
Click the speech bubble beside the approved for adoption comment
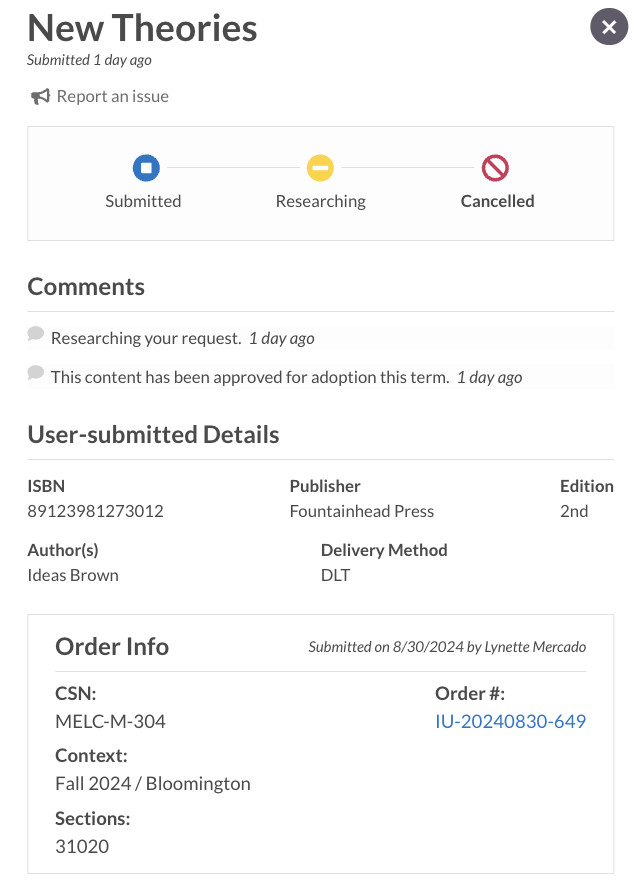(x=36, y=373)
